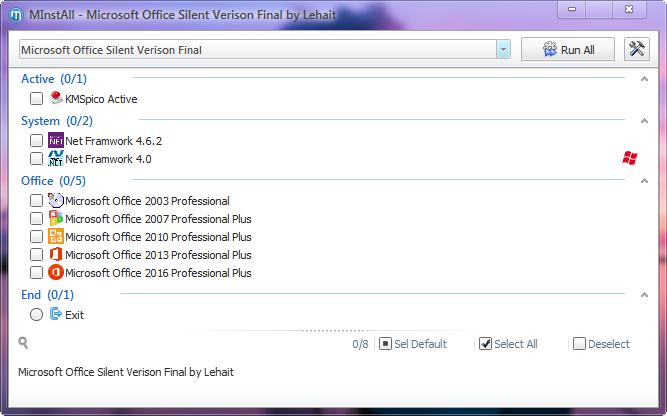Close the MInstAll window
Screen dimensions: 667x416
(629, 9)
